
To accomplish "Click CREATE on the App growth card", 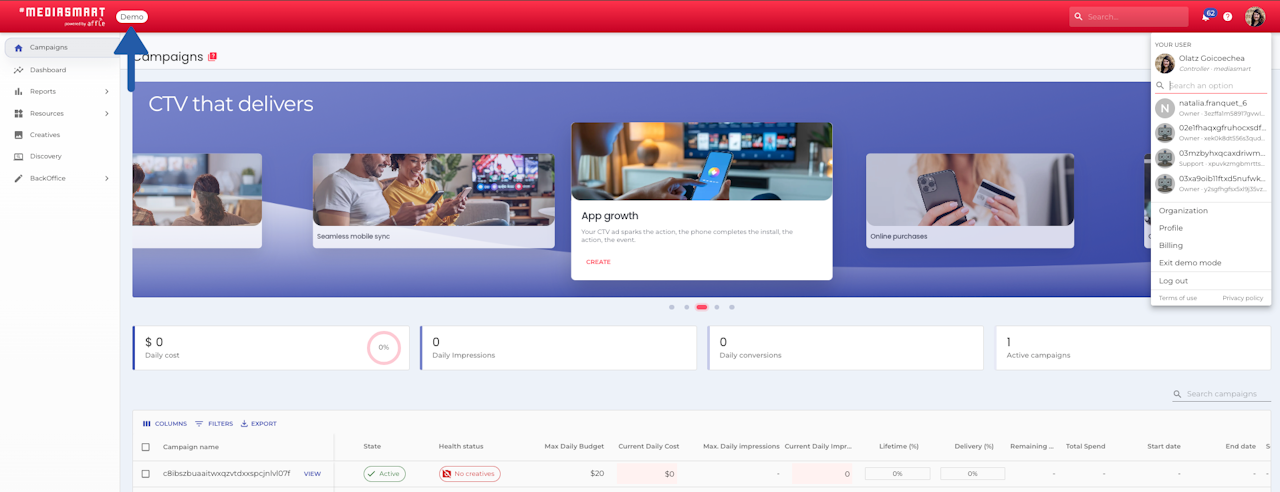I will (598, 262).
